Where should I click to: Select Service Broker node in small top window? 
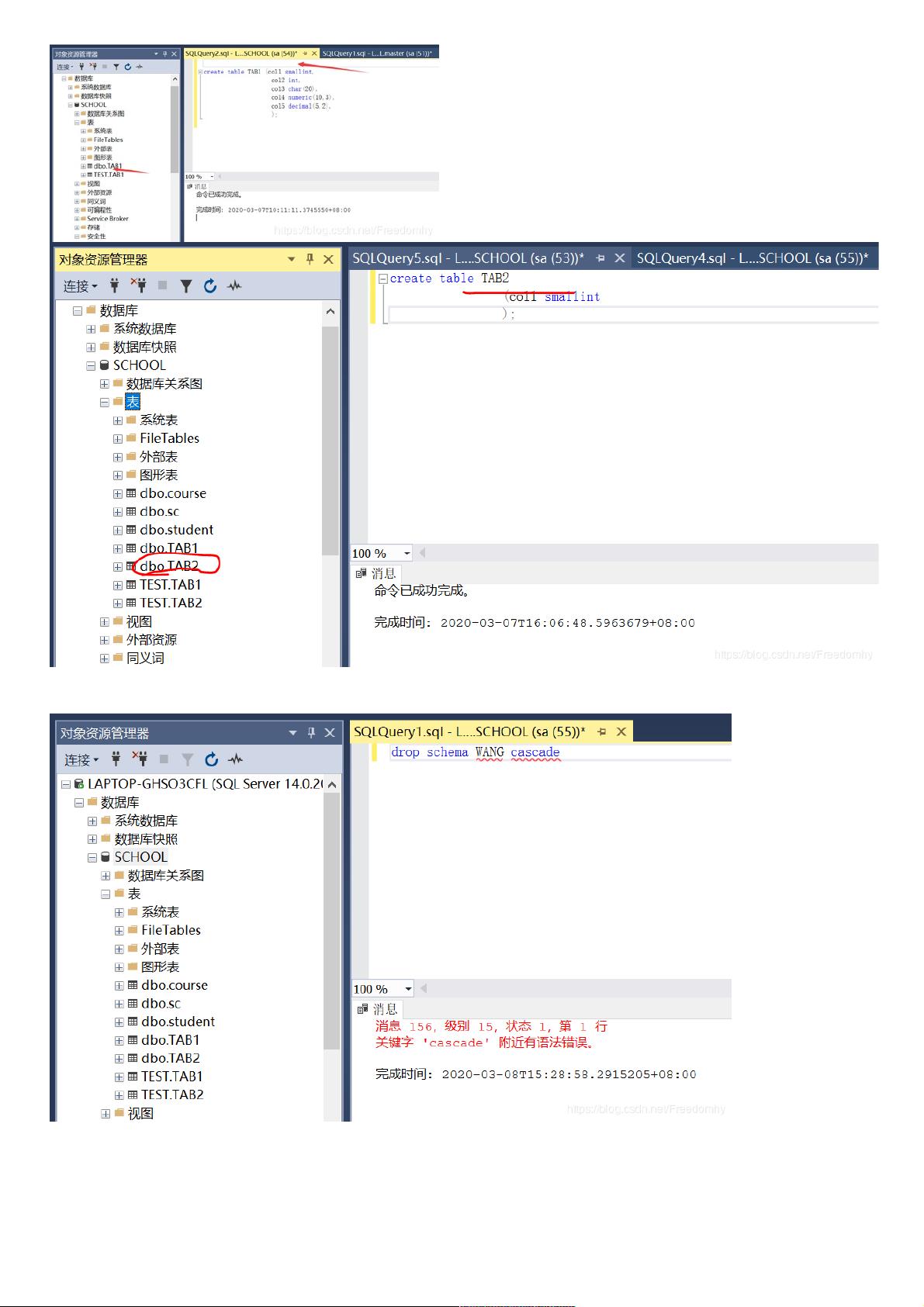coord(108,219)
